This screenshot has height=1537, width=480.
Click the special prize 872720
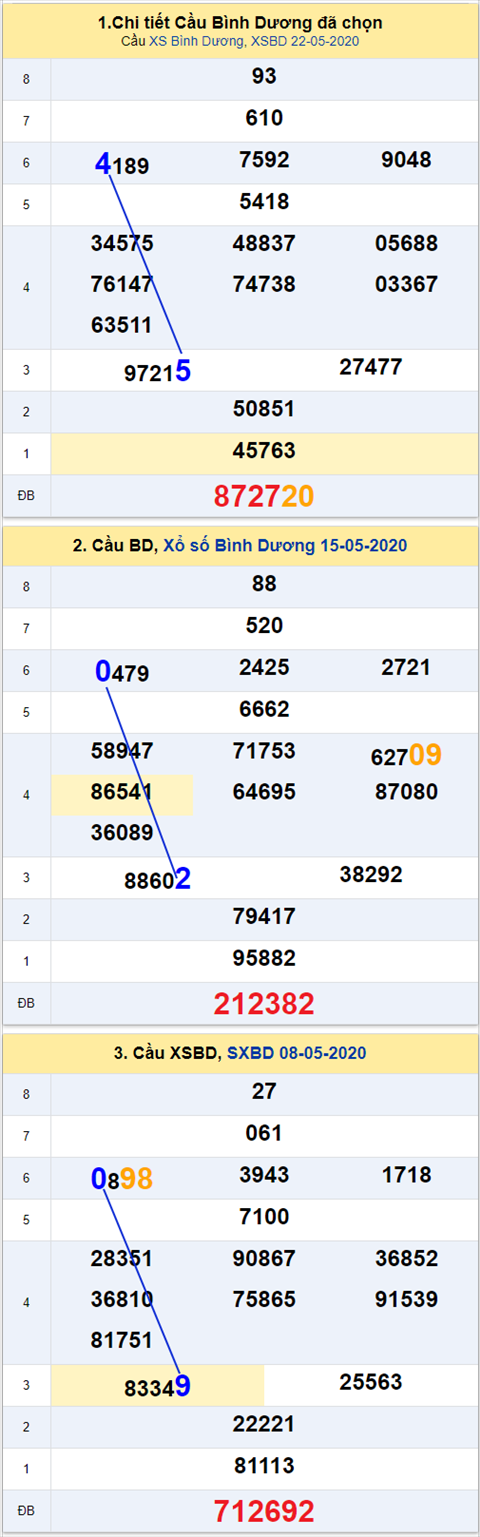(264, 495)
